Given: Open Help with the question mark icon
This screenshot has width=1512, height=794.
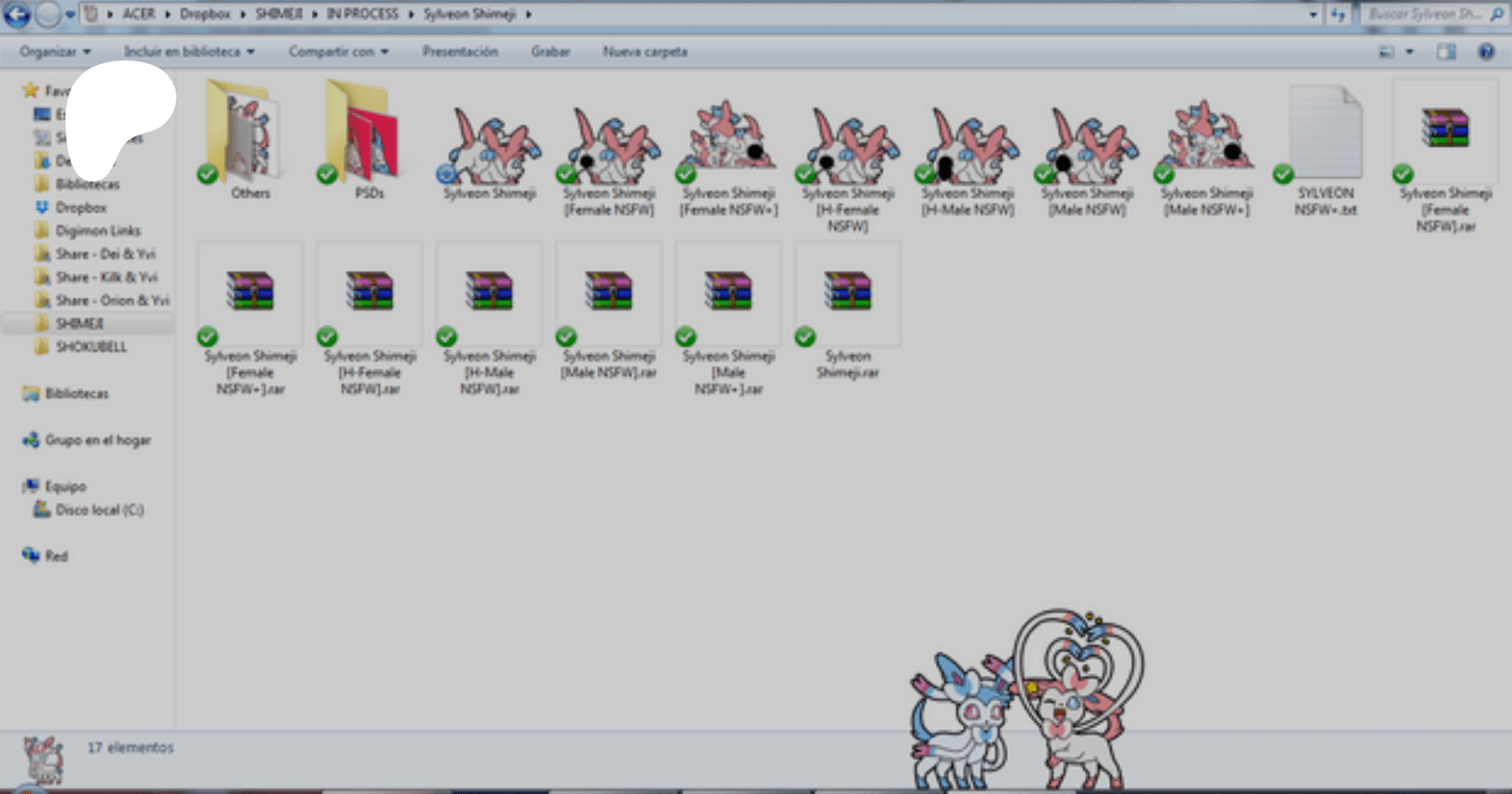Looking at the screenshot, I should click(1486, 52).
